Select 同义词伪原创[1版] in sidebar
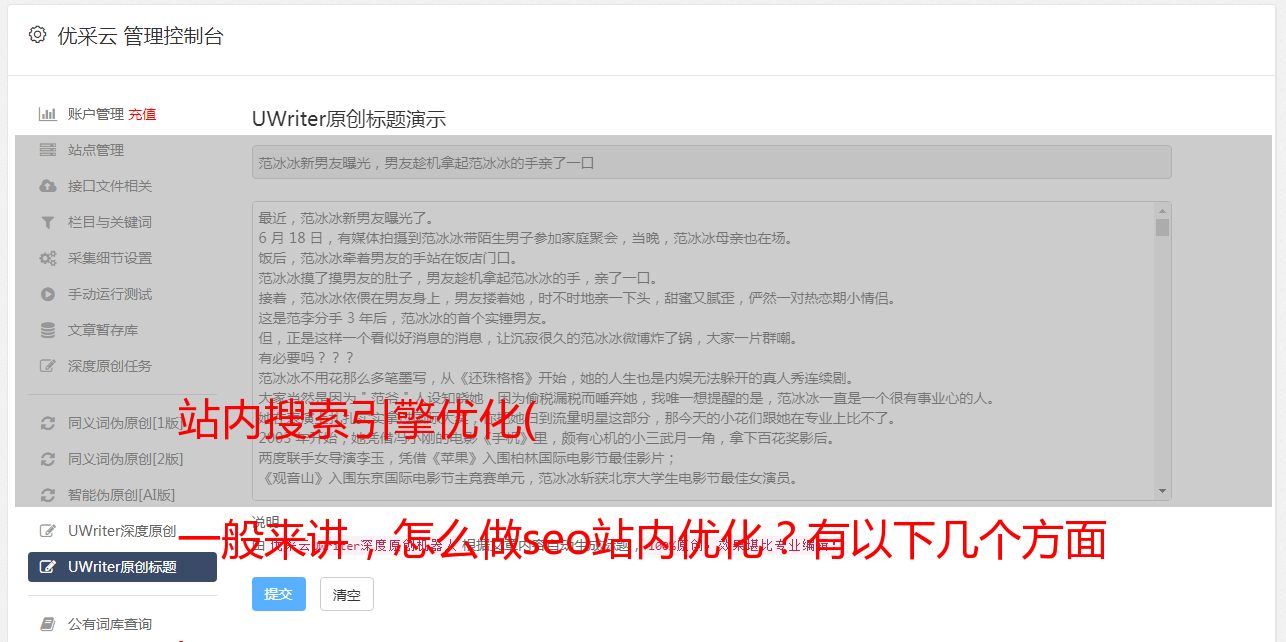 pos(122,423)
